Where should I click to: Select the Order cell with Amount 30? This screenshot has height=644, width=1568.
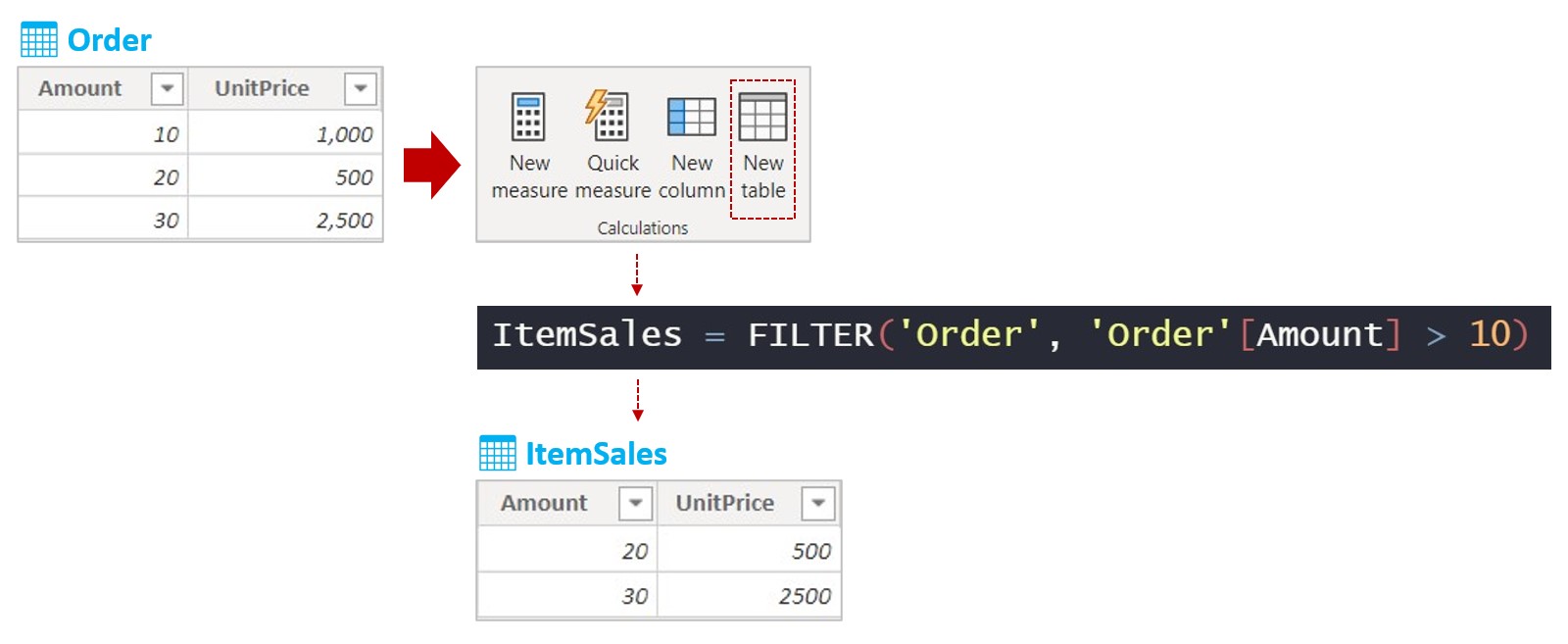(166, 221)
